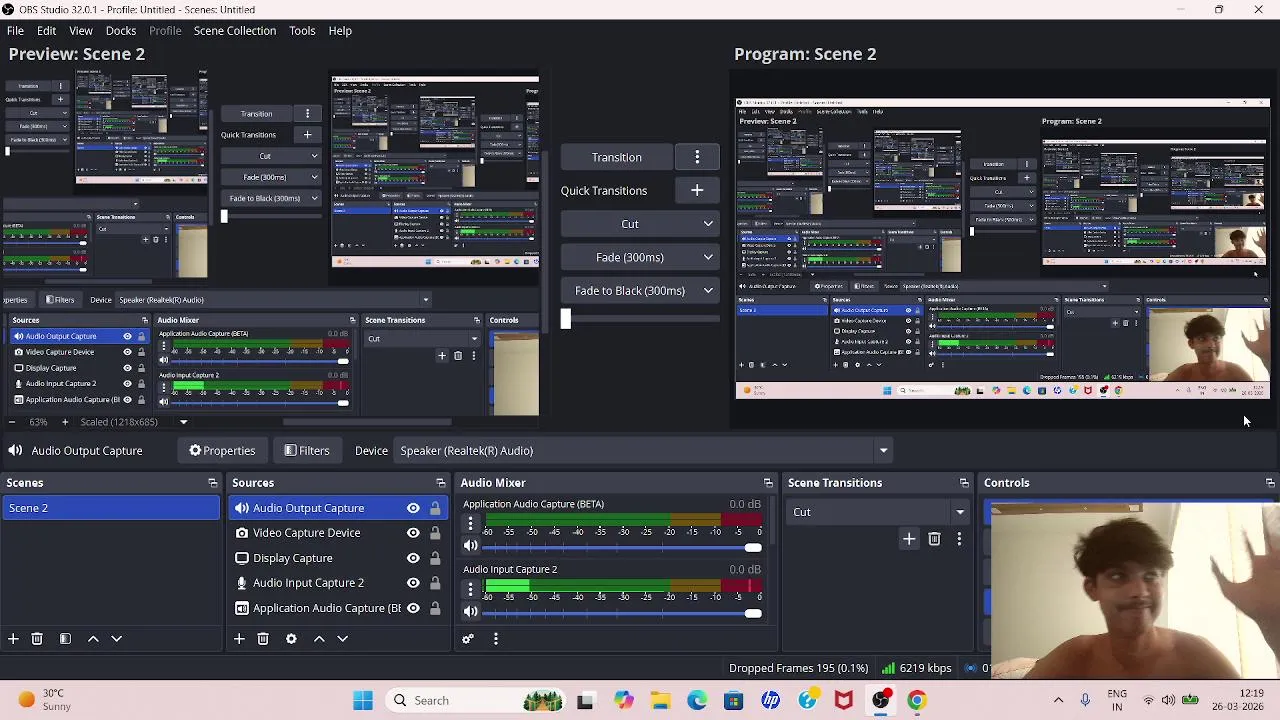The height and width of the screenshot is (720, 1280).
Task: Open the View menu
Action: [81, 30]
